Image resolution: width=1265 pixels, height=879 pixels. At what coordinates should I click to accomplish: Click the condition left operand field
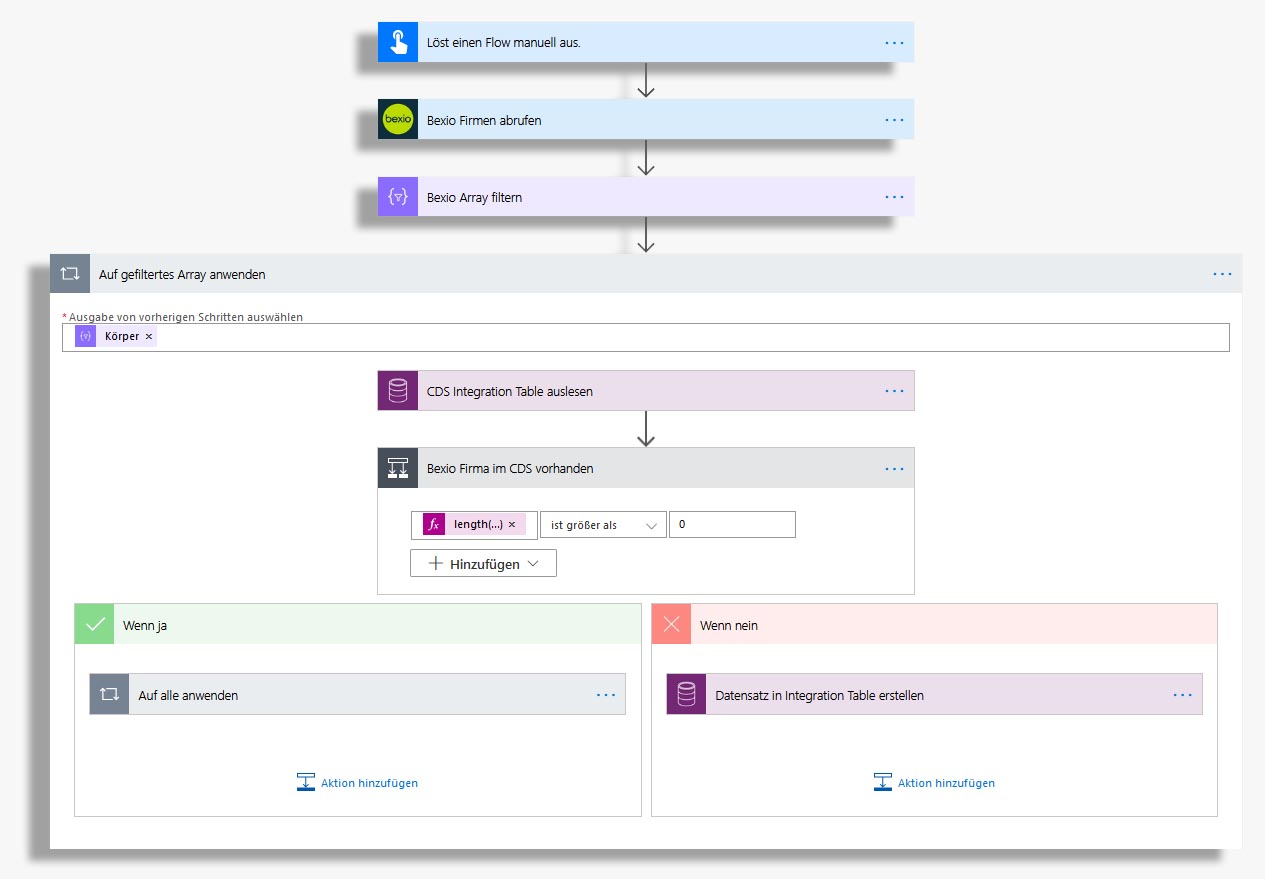point(474,525)
